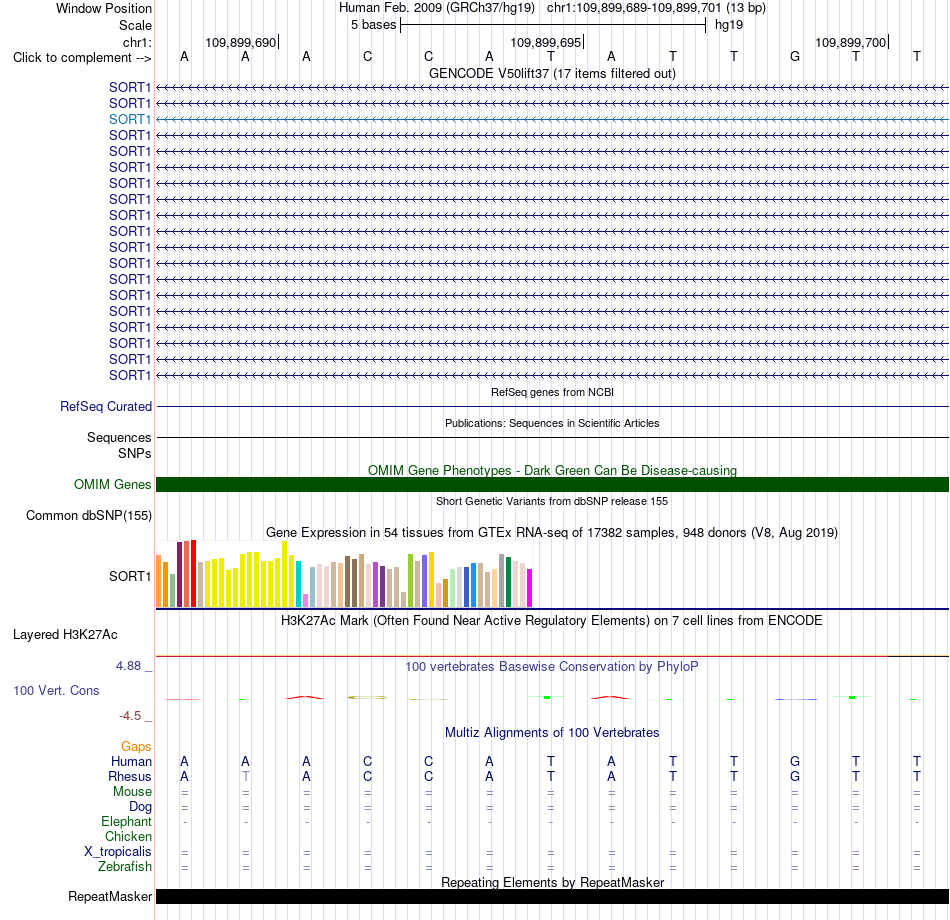The width and height of the screenshot is (950, 920).
Task: Click the Zebrafish species label
Action: point(125,867)
